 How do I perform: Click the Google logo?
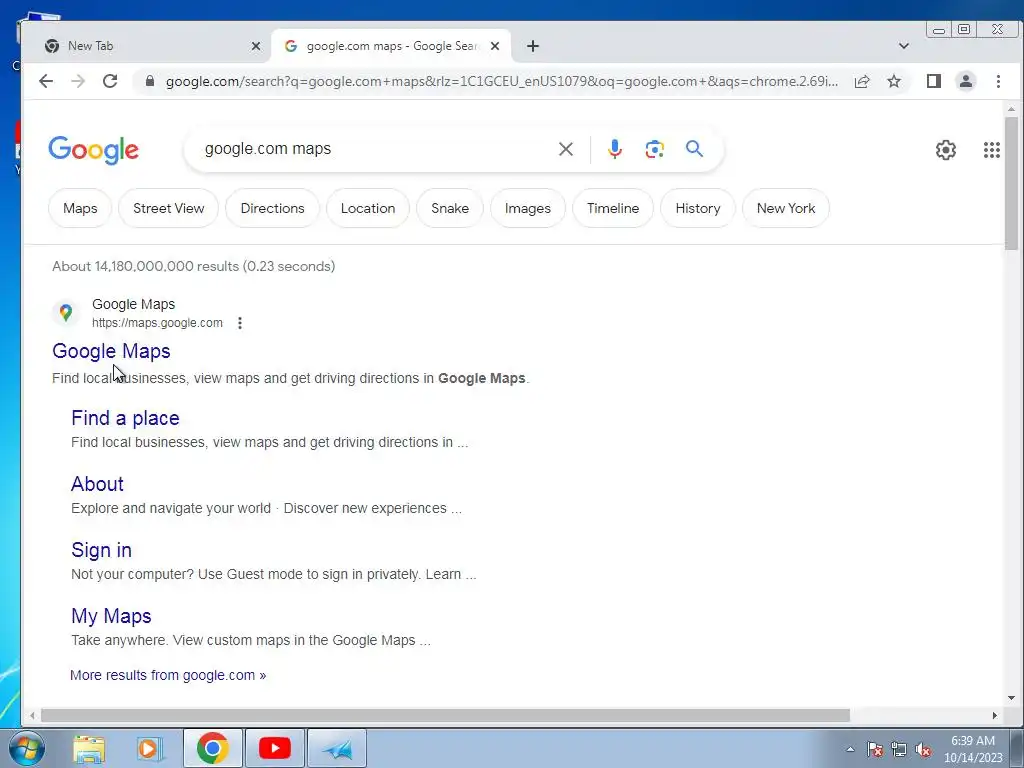pos(93,150)
